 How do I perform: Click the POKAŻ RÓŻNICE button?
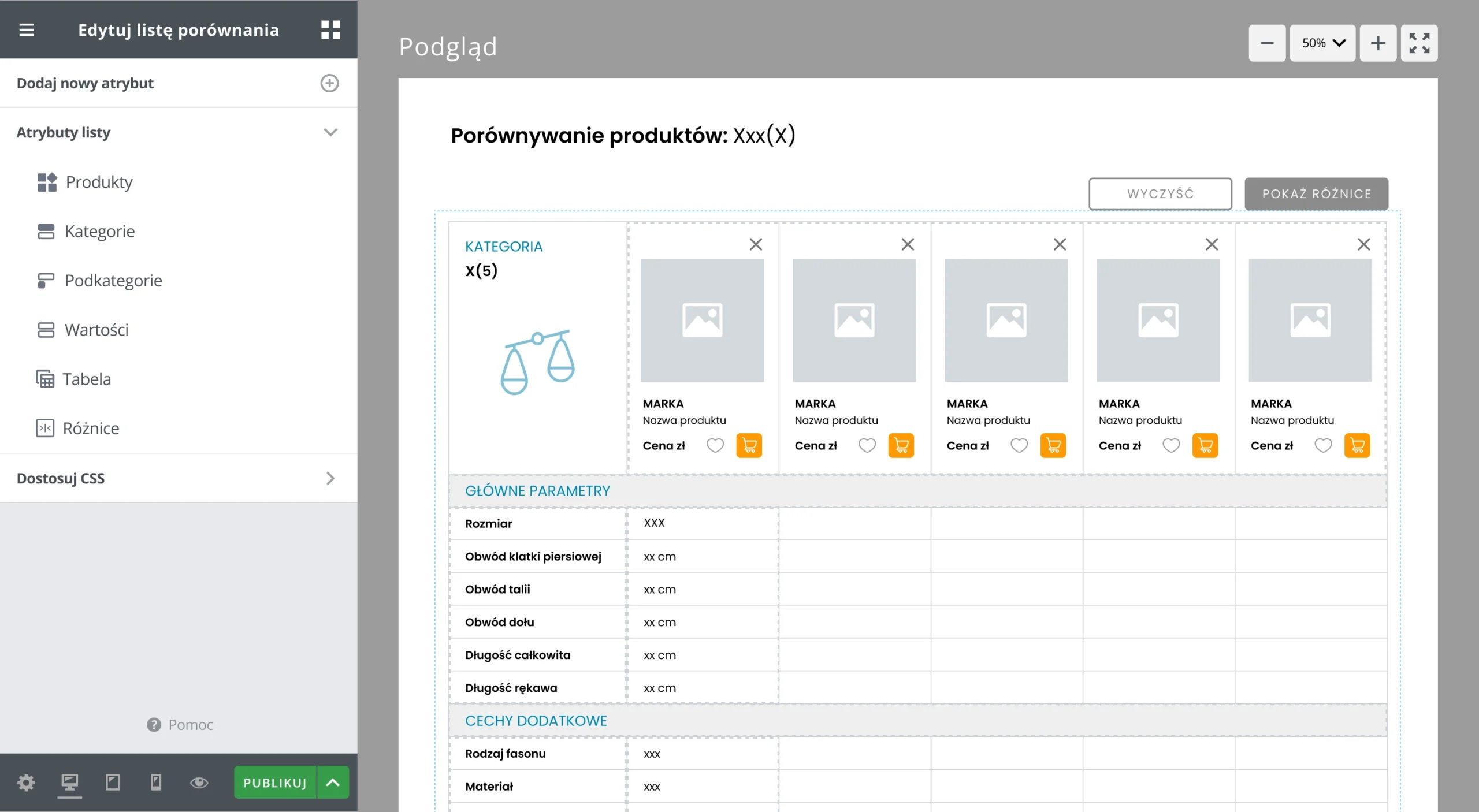[1316, 194]
